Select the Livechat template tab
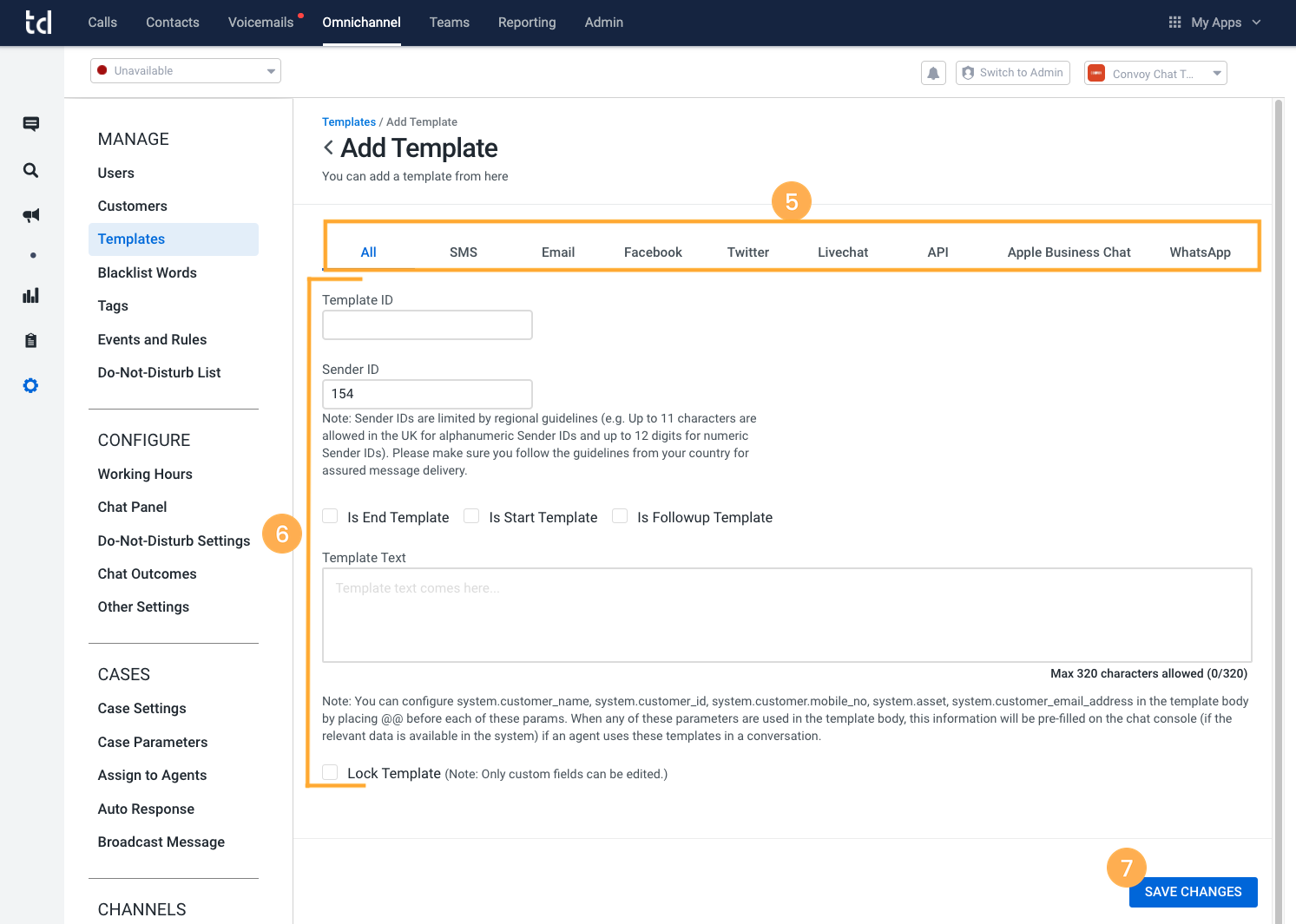This screenshot has height=924, width=1296. coord(843,252)
